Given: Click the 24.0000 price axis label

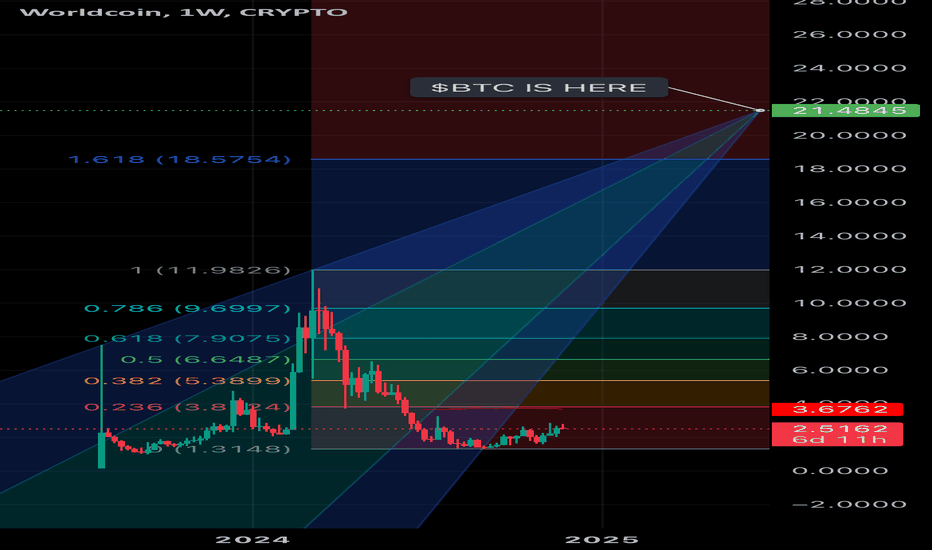Looking at the screenshot, I should 849,68.
